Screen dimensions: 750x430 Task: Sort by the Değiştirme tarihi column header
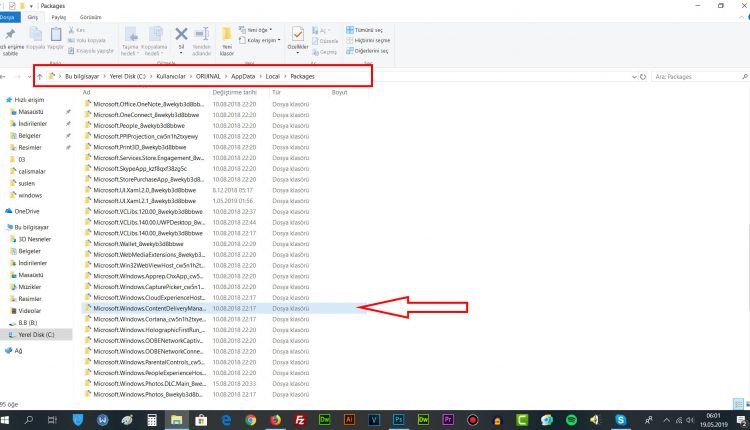pyautogui.click(x=234, y=92)
